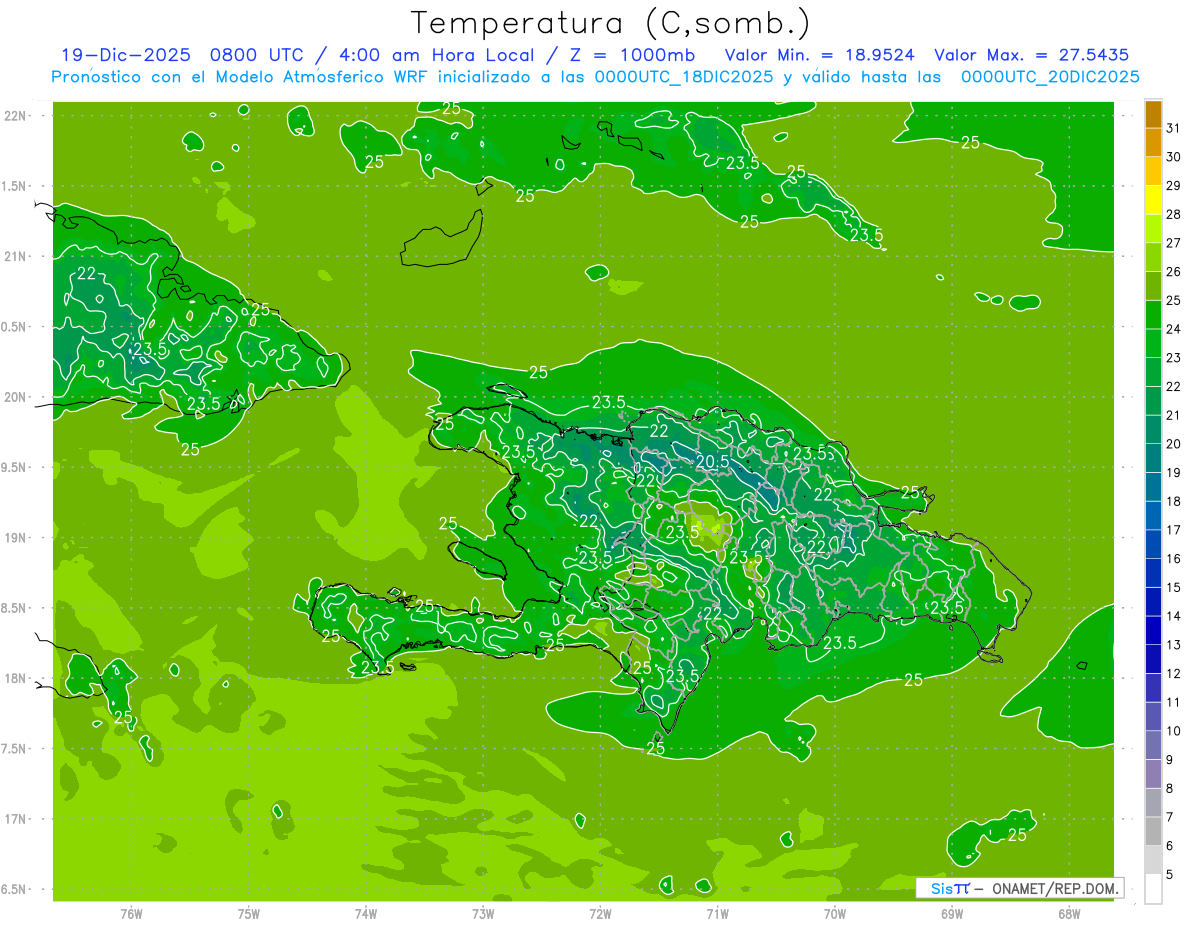
Task: Select the '19-Dic-2025' date text
Action: (126, 55)
